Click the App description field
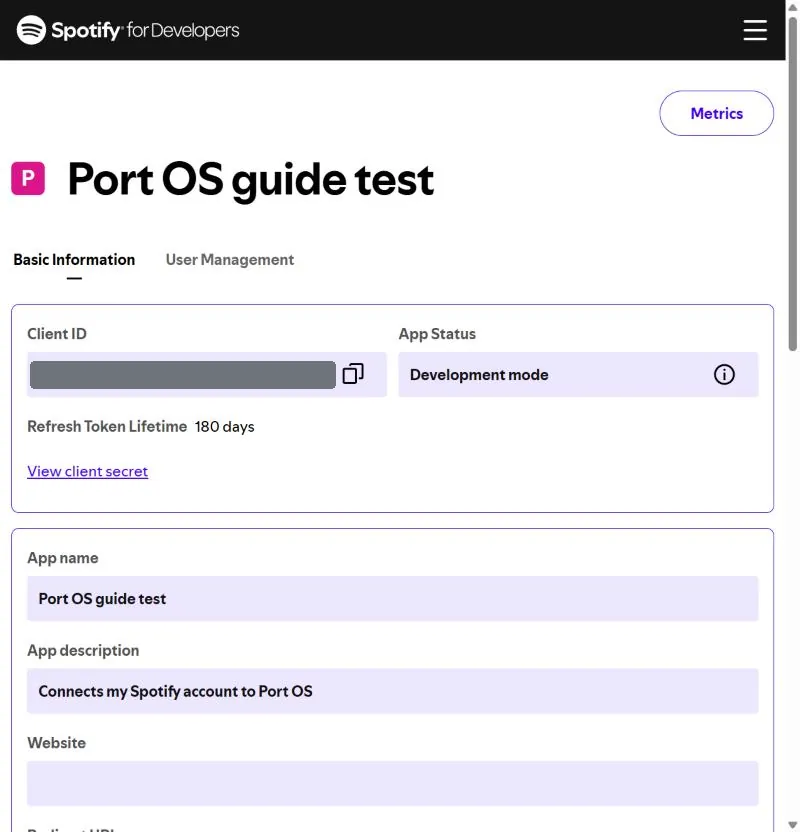This screenshot has height=832, width=800. (393, 691)
